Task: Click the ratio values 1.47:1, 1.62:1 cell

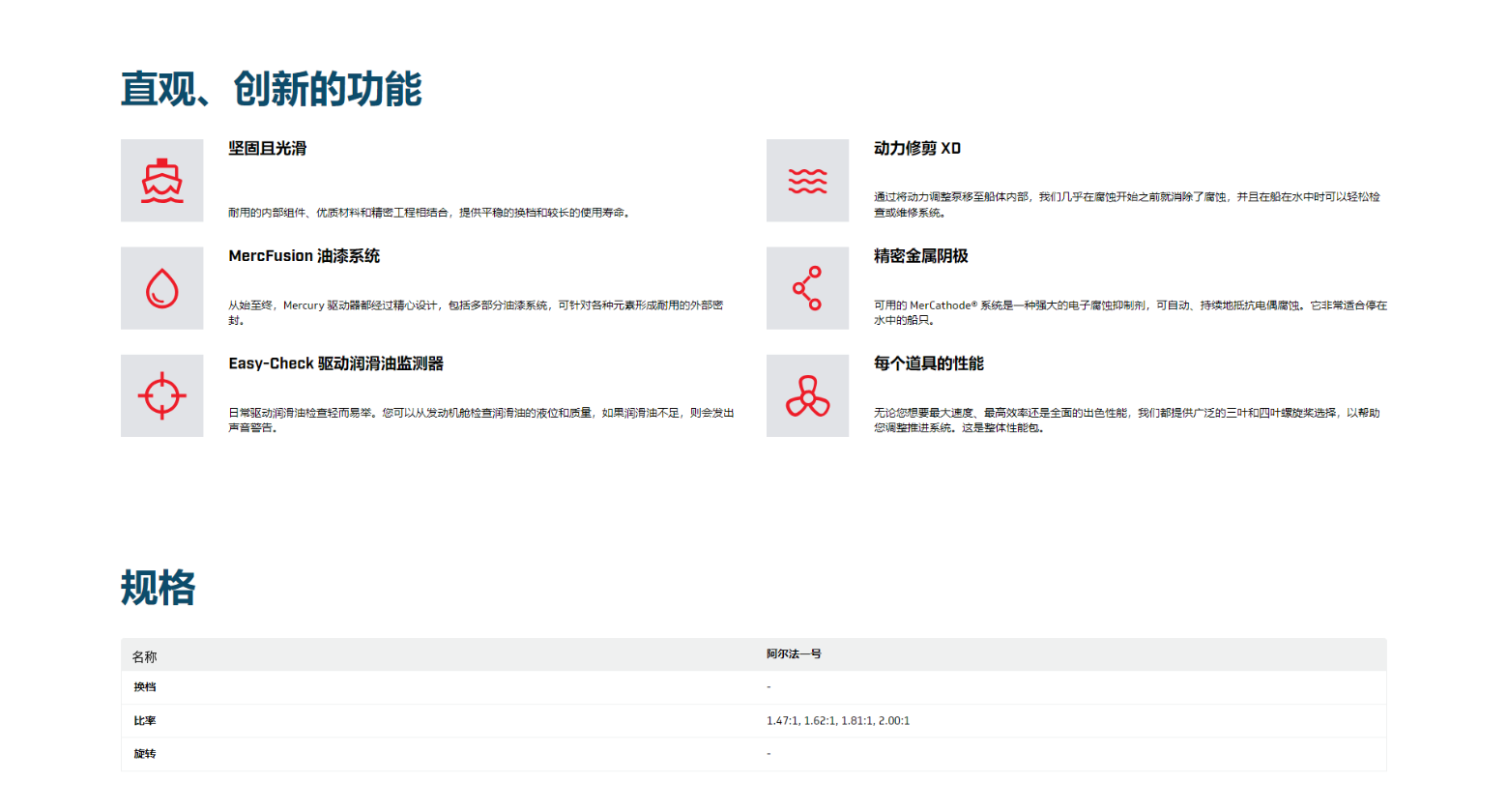Action: pyautogui.click(x=837, y=721)
